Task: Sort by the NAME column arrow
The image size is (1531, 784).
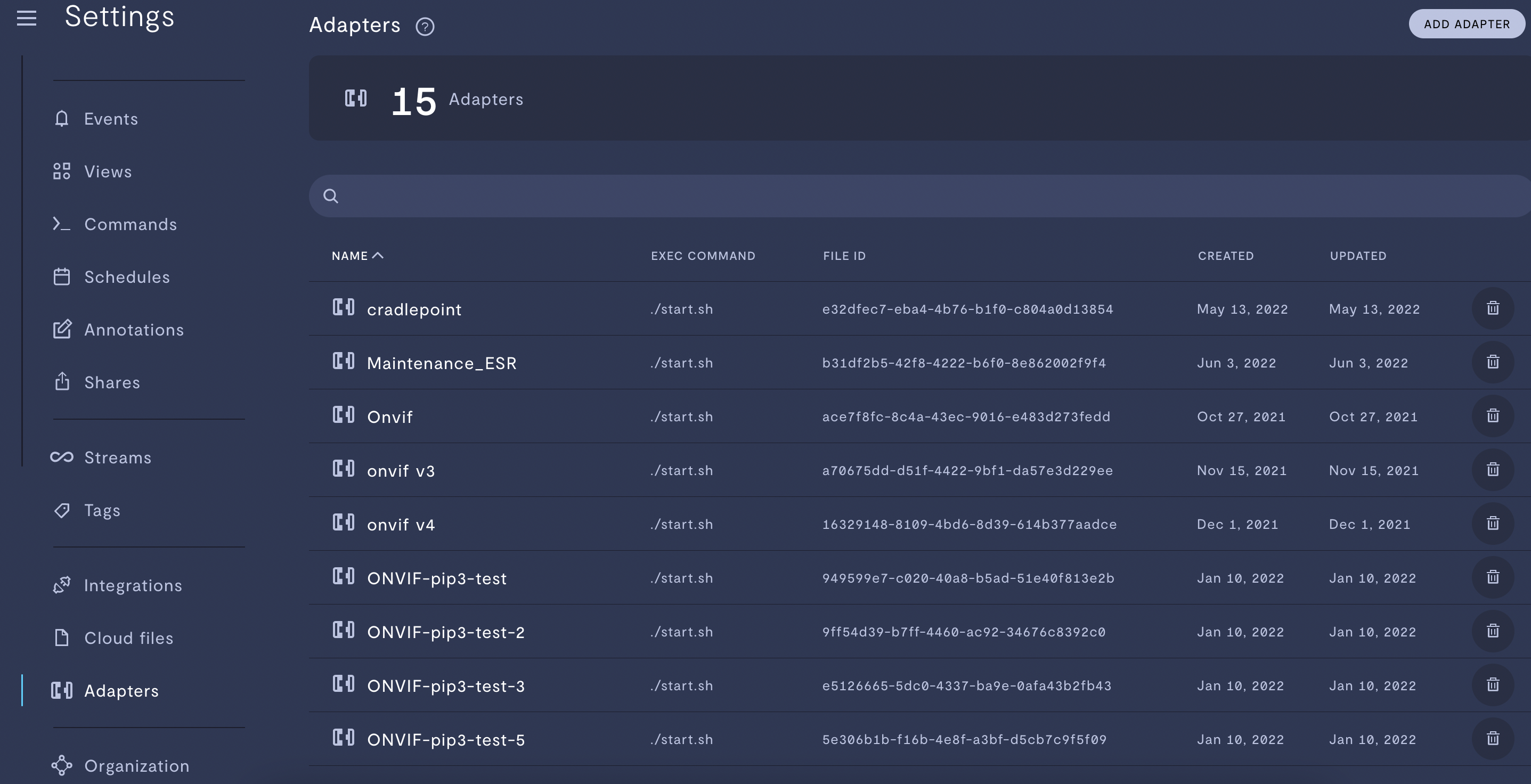Action: click(377, 256)
